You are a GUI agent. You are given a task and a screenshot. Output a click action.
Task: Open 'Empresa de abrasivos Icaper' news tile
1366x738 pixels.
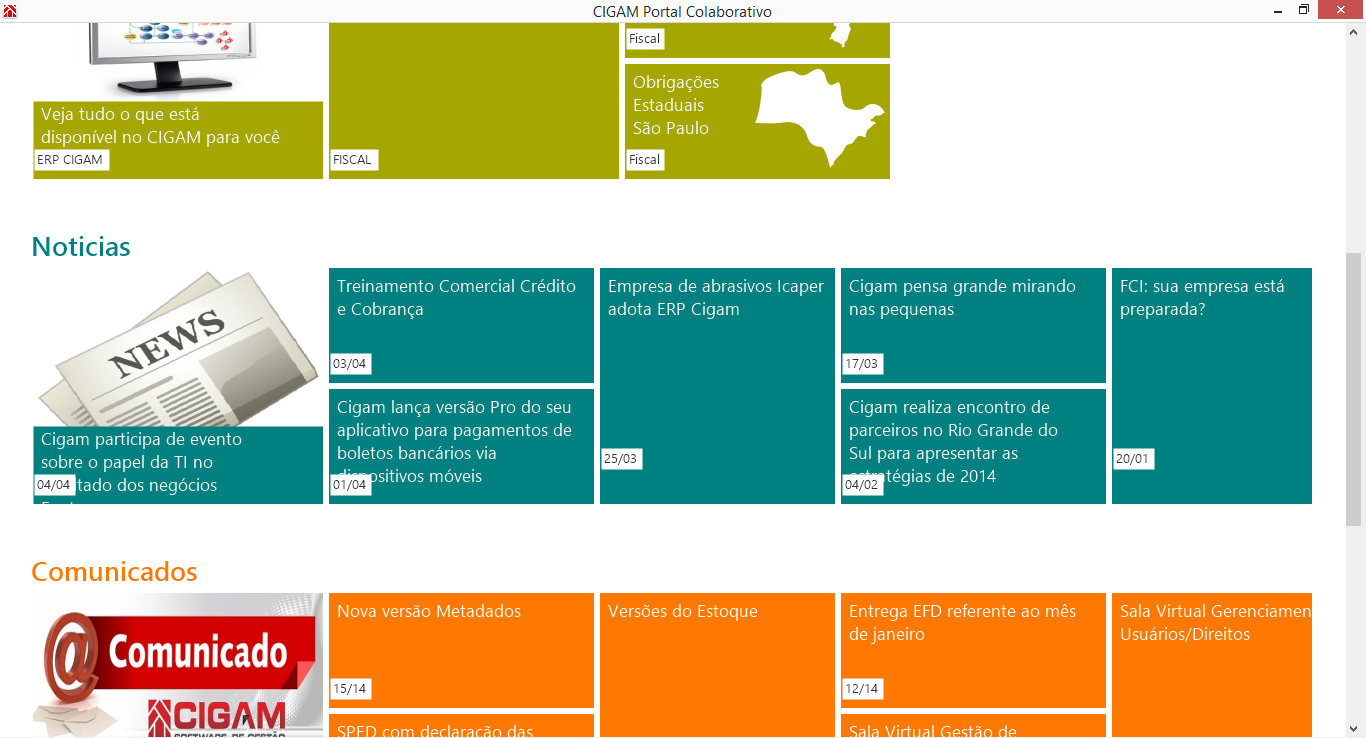[x=717, y=385]
